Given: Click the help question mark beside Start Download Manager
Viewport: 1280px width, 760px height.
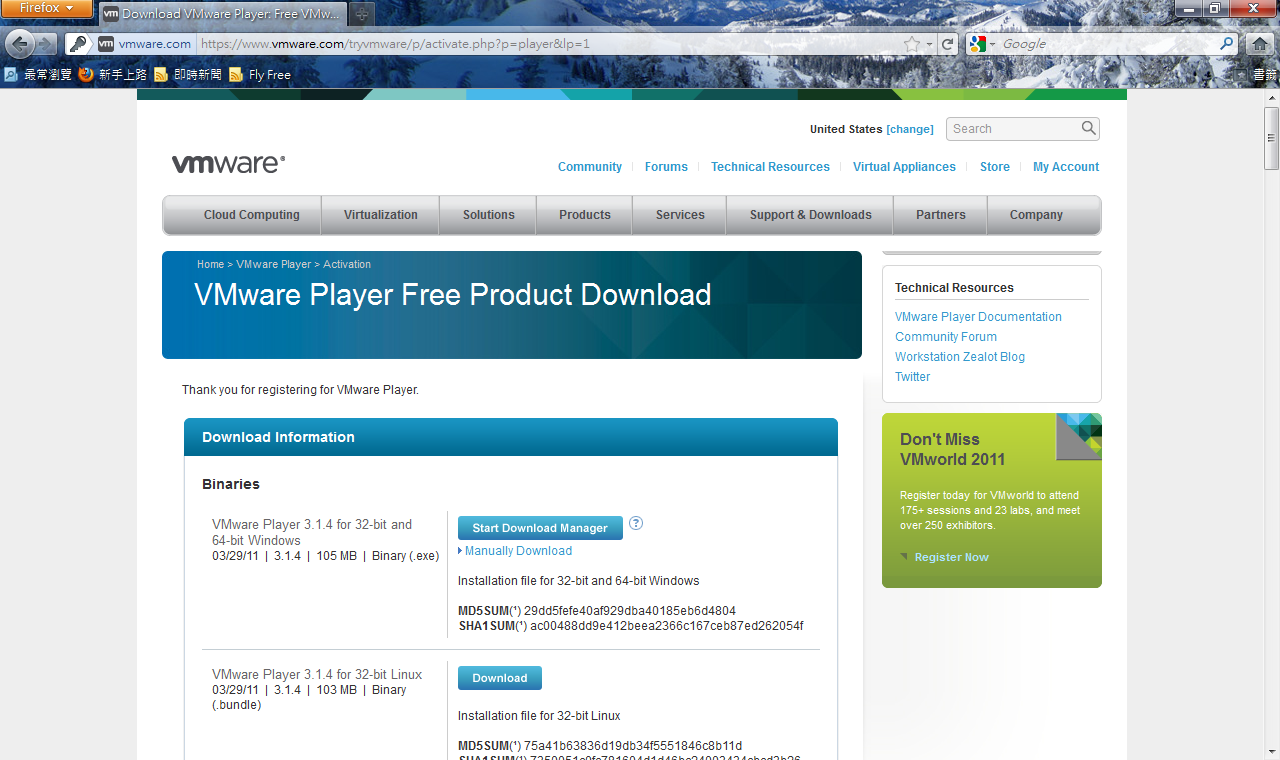Looking at the screenshot, I should point(636,523).
